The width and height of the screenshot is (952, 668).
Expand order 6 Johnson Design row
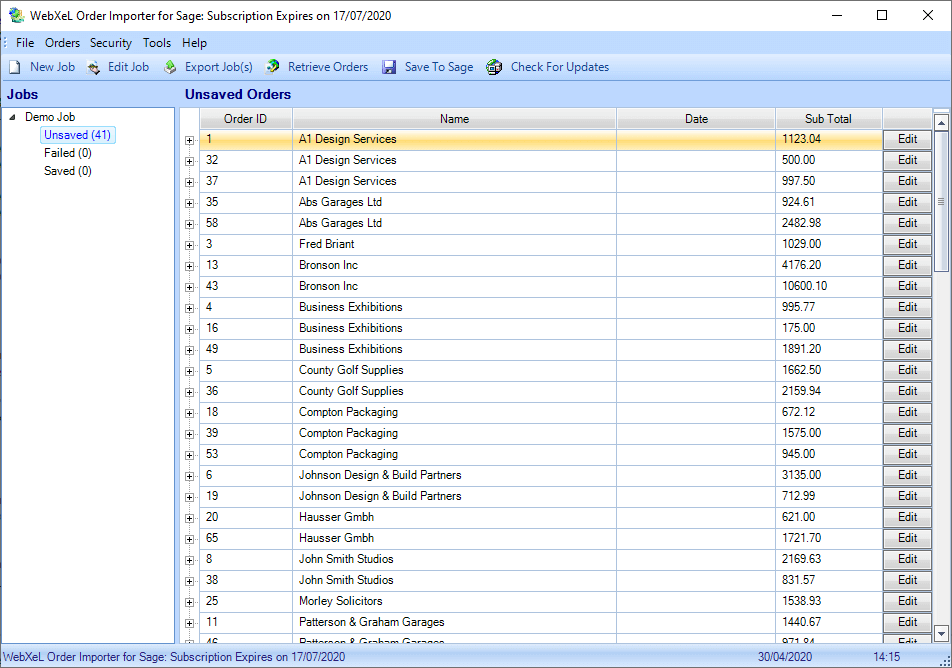[189, 476]
